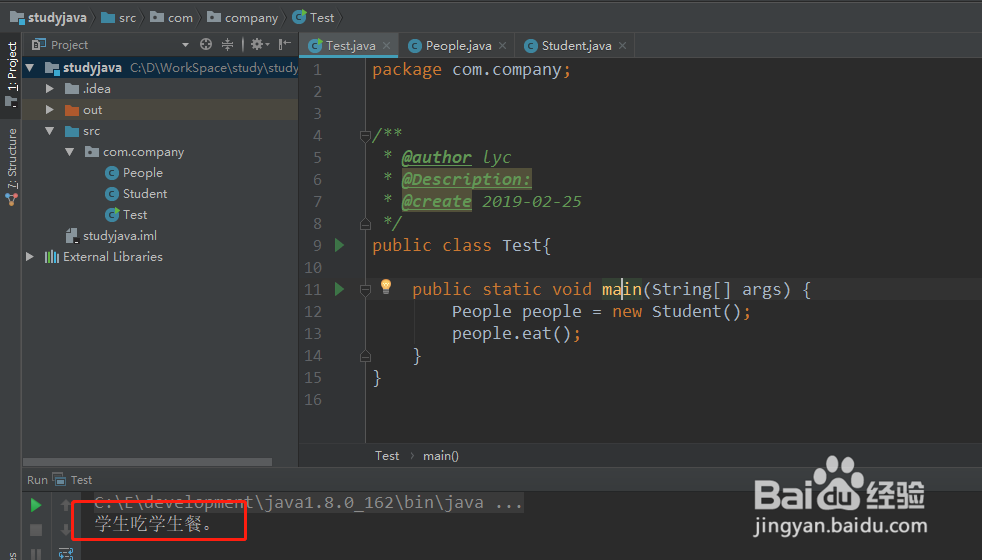Screen dimensions: 982x560
Task: Close the People.java tab
Action: [x=502, y=46]
